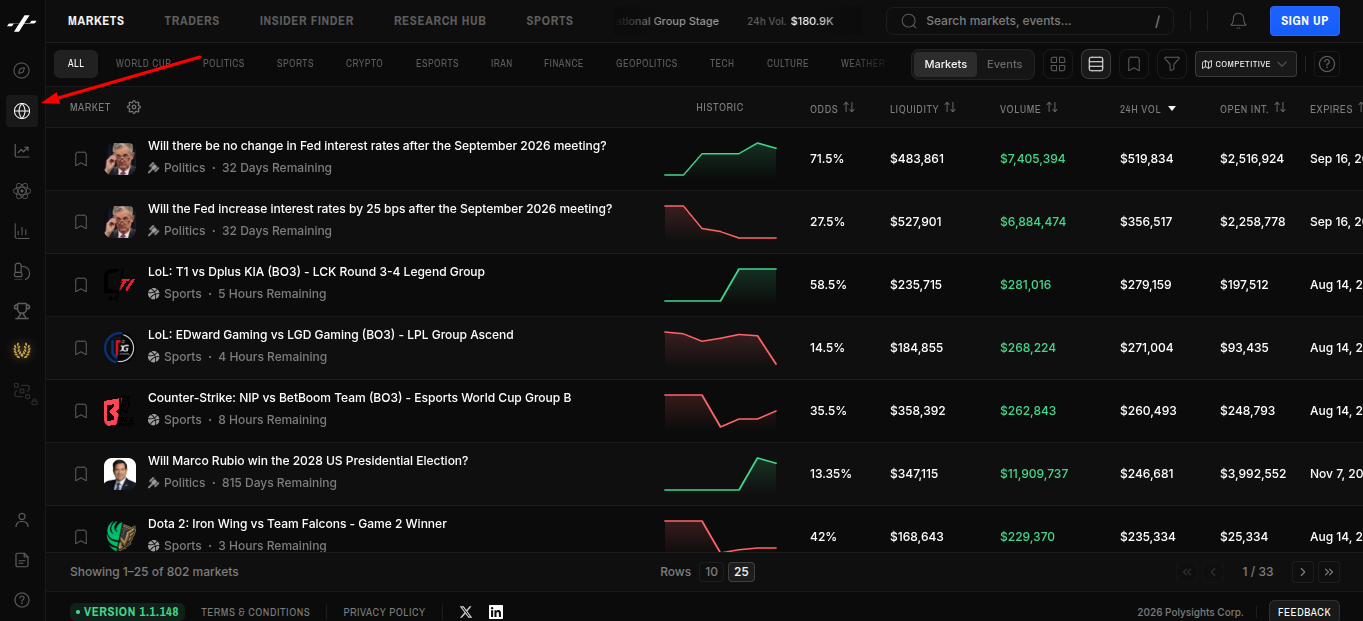Open the market column settings gear
The height and width of the screenshot is (621, 1363).
coord(134,107)
